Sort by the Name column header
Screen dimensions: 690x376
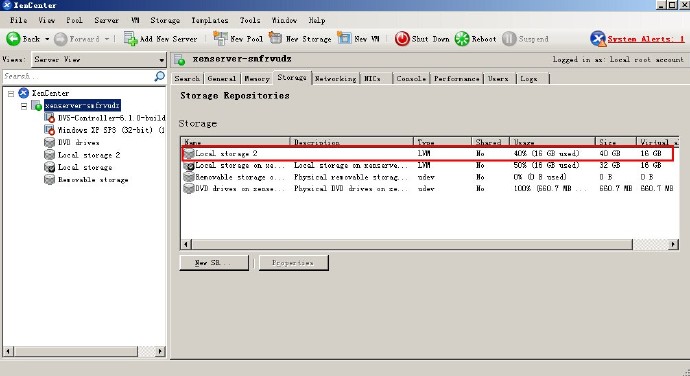click(235, 142)
